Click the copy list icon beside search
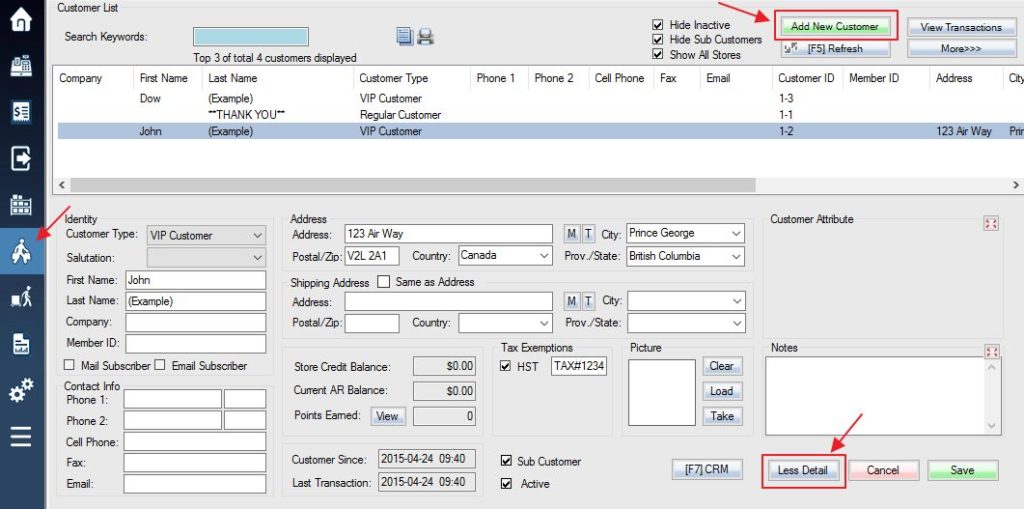The width and height of the screenshot is (1024, 509). [405, 37]
